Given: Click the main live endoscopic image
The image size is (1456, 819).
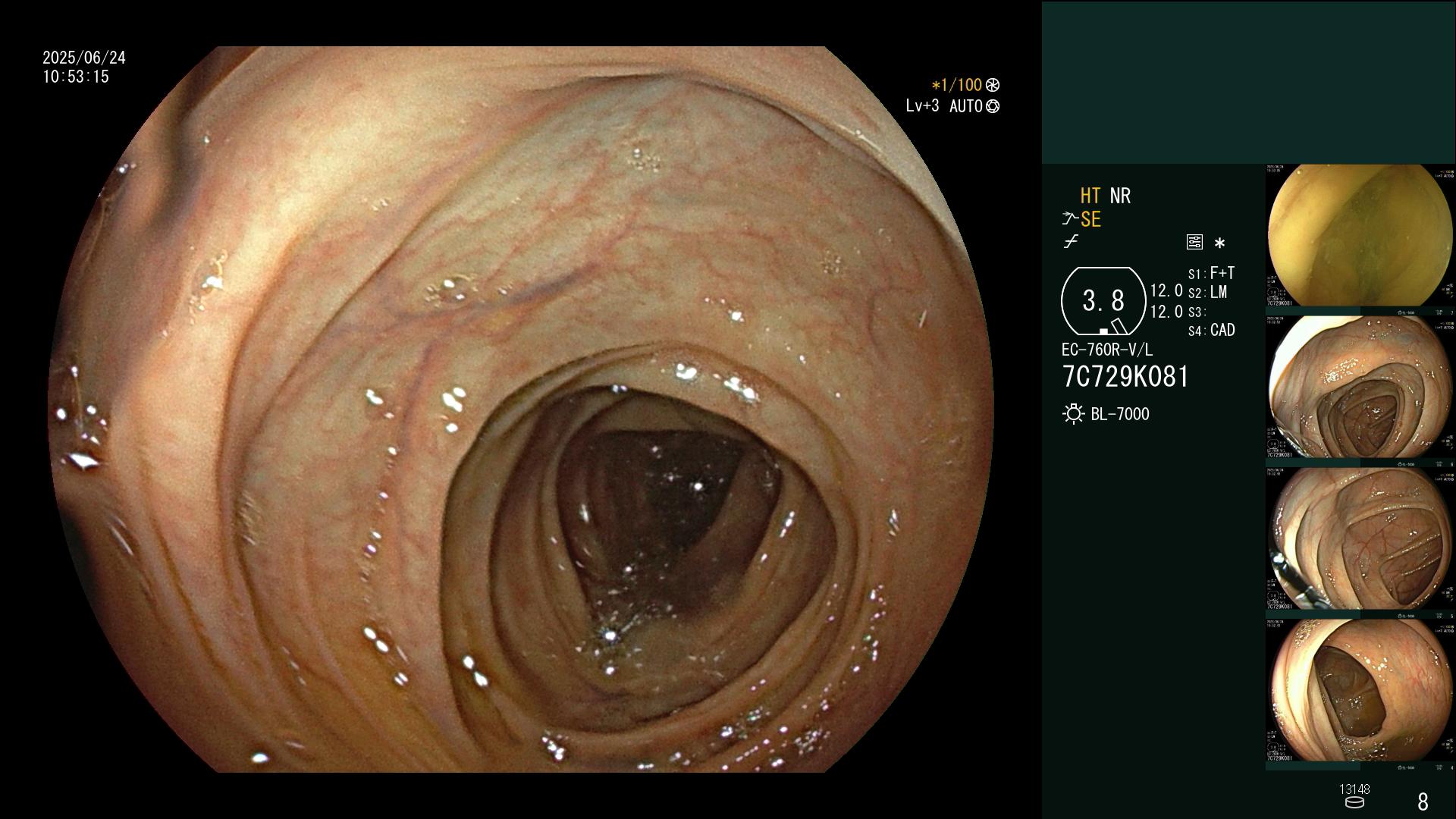Looking at the screenshot, I should [x=522, y=409].
